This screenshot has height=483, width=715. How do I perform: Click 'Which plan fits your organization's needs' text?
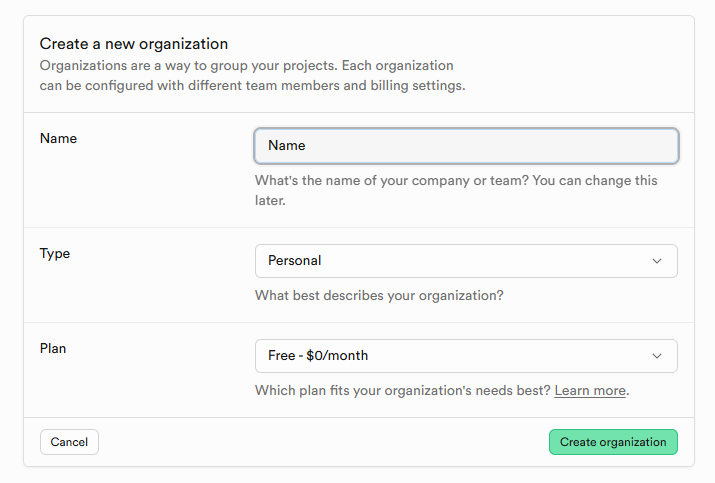(402, 390)
